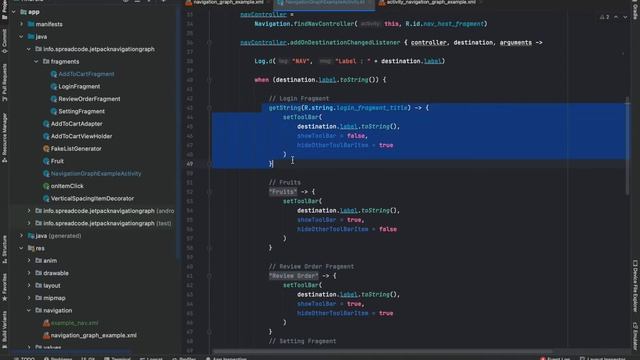Open the Device File Explorer panel
The height and width of the screenshot is (360, 640).
[635, 285]
